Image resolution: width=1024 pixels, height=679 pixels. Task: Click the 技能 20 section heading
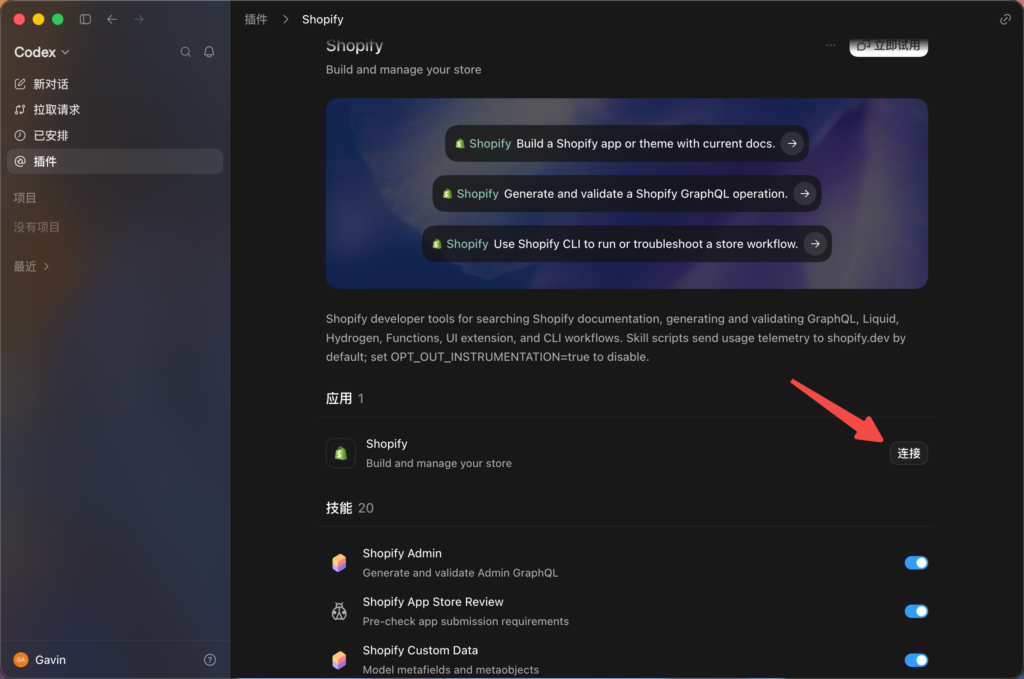[x=350, y=508]
